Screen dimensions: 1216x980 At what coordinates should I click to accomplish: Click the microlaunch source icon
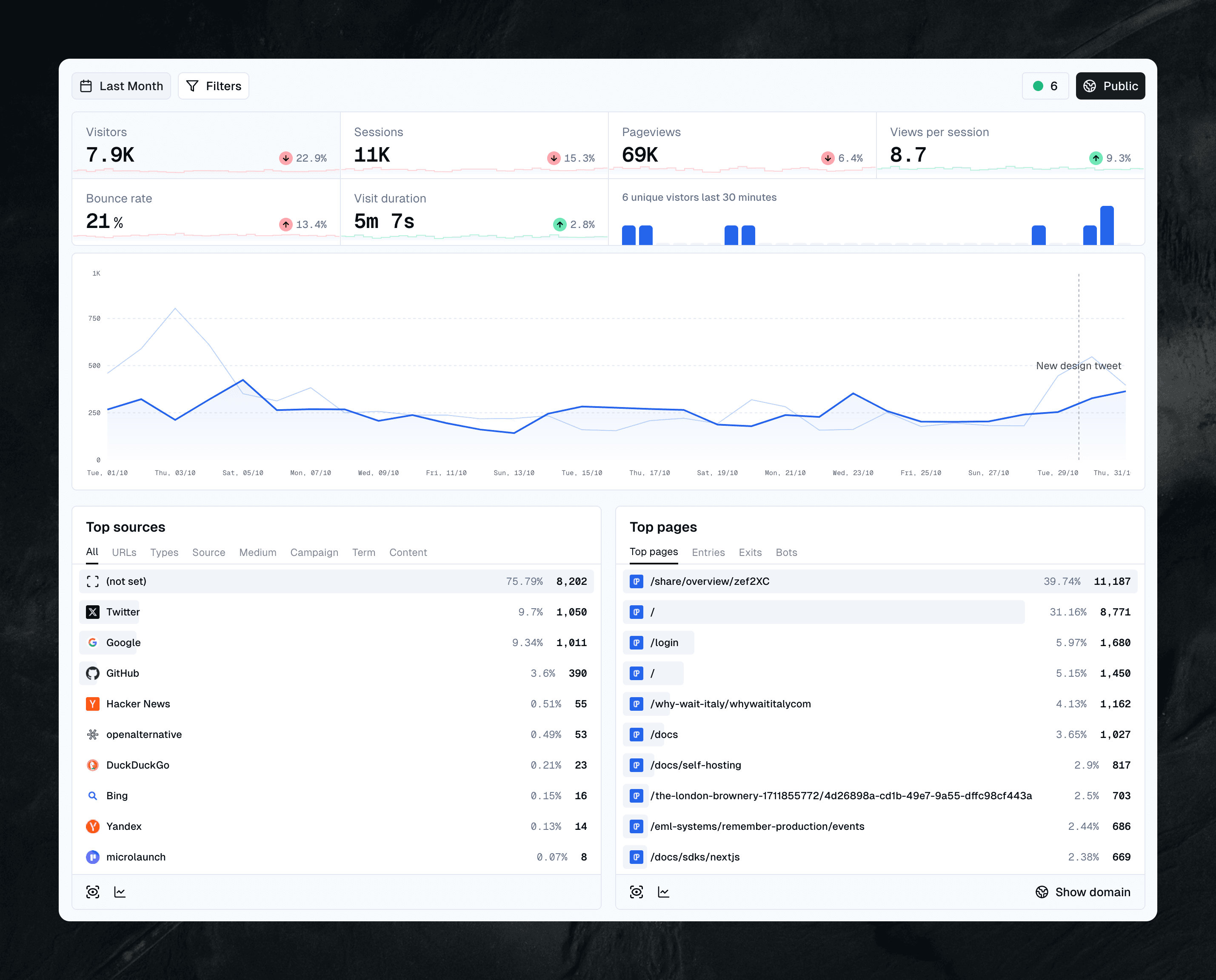click(93, 857)
